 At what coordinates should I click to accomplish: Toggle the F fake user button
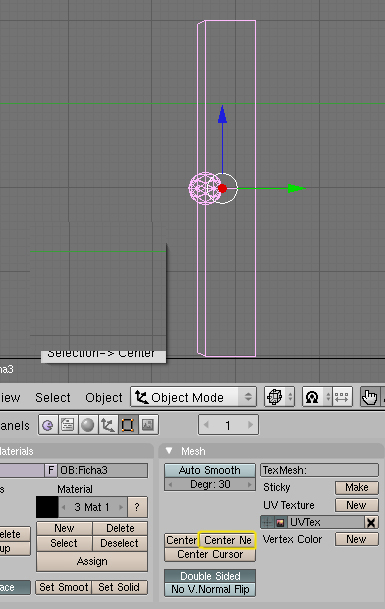(51, 470)
